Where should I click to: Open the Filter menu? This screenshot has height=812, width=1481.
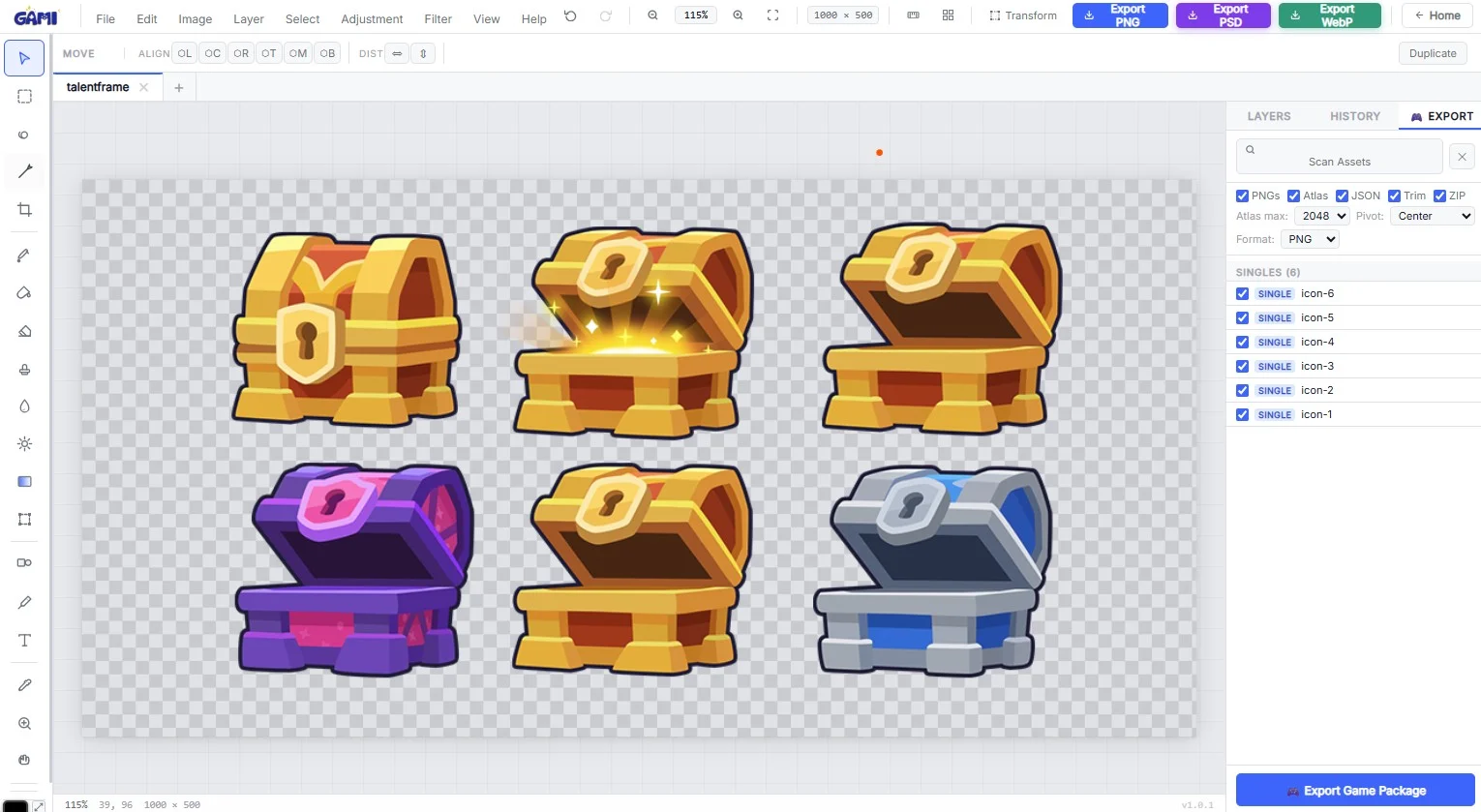(x=438, y=18)
